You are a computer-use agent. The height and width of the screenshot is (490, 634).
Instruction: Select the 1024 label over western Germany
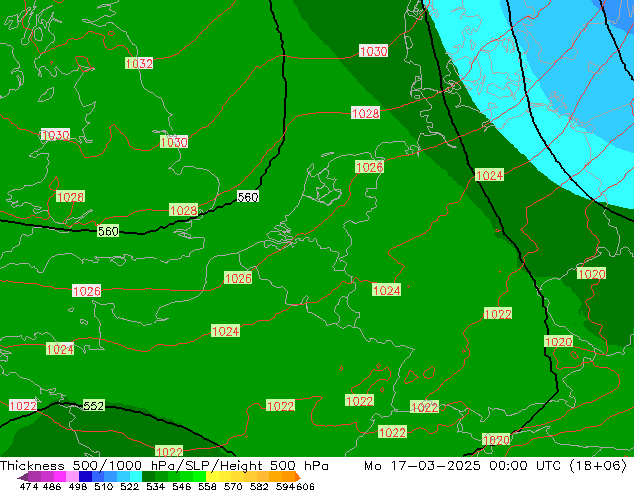(x=387, y=290)
